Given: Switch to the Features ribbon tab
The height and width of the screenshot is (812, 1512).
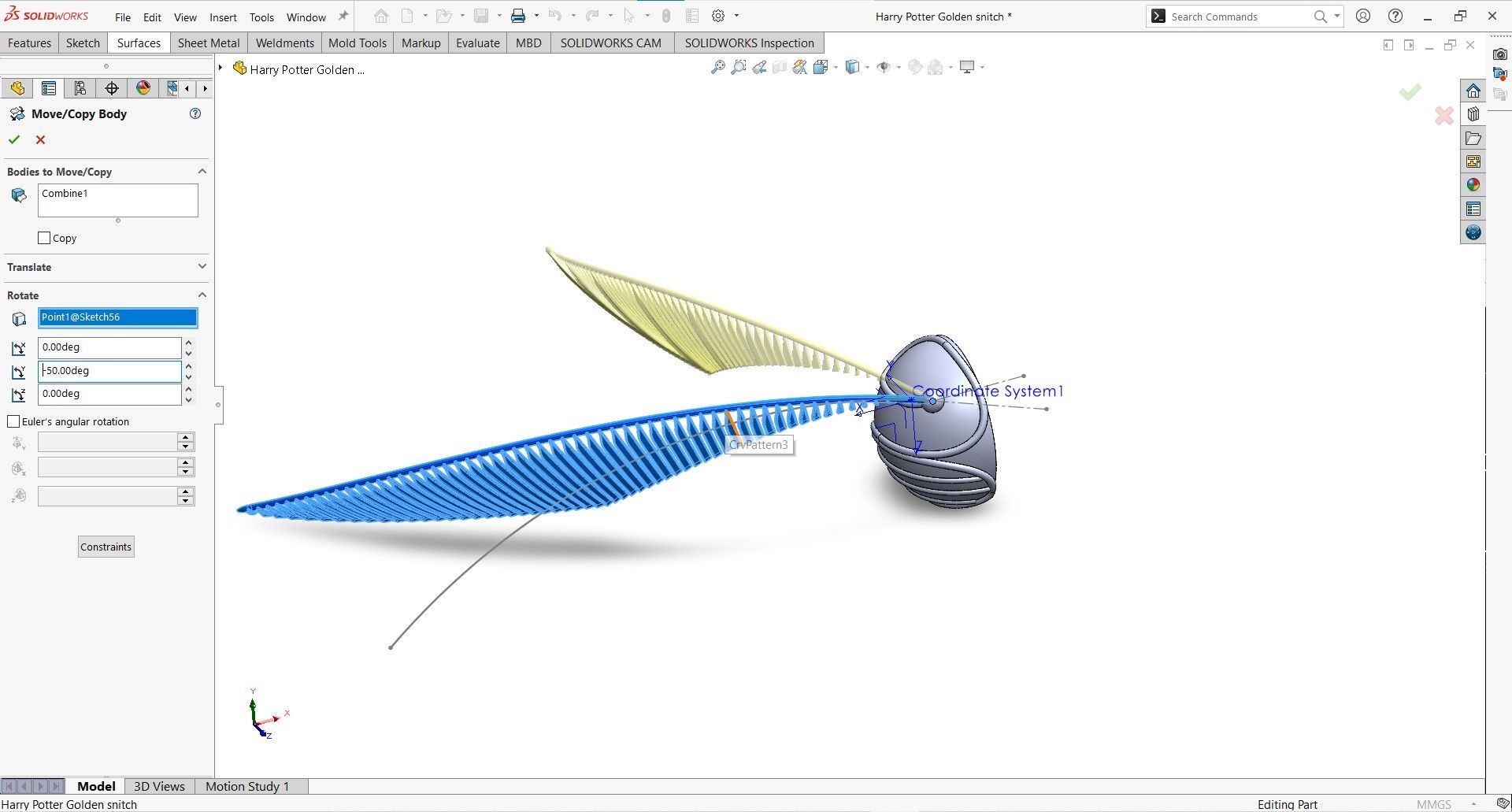Looking at the screenshot, I should pos(30,43).
